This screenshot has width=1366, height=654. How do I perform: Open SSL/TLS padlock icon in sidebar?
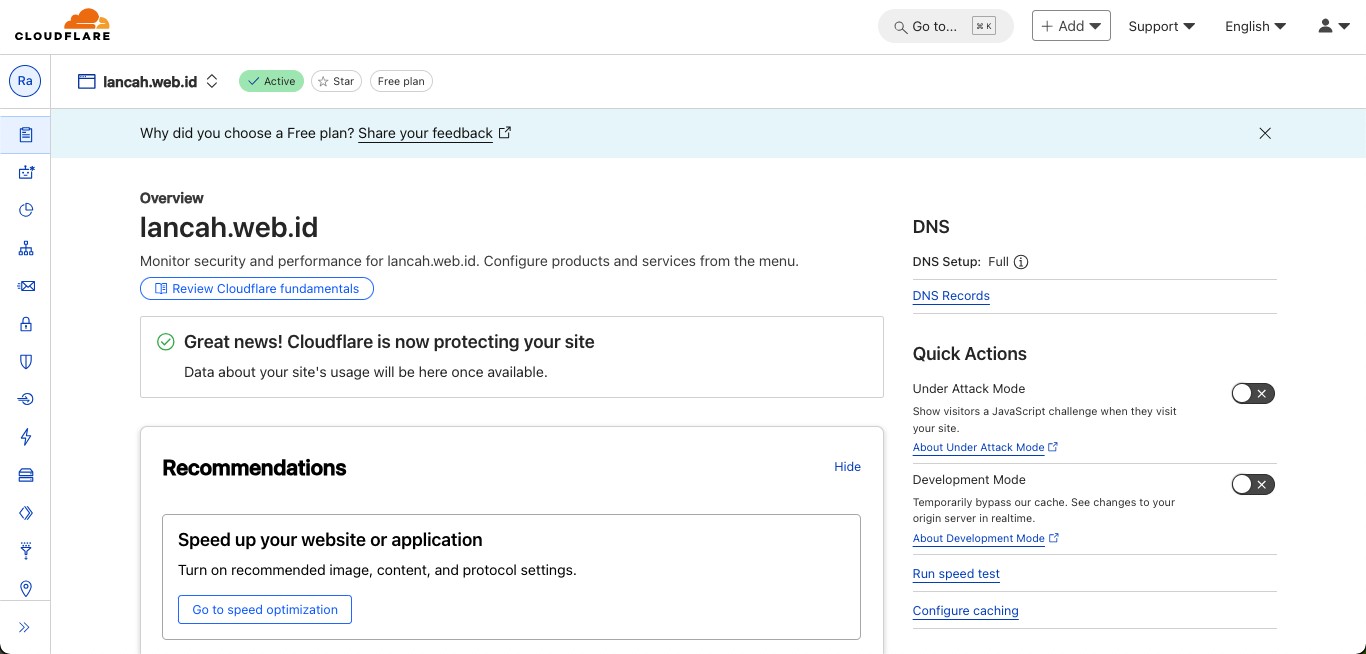[26, 324]
